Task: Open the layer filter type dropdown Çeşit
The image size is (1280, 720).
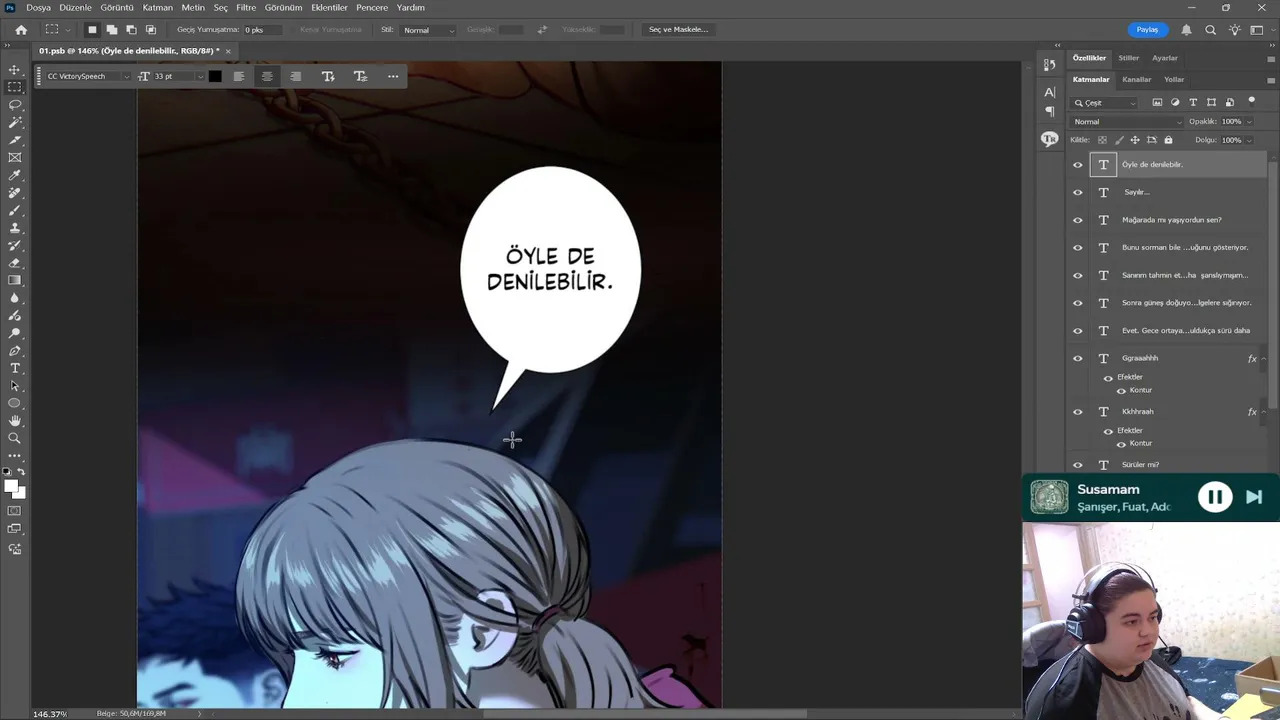Action: tap(1105, 102)
